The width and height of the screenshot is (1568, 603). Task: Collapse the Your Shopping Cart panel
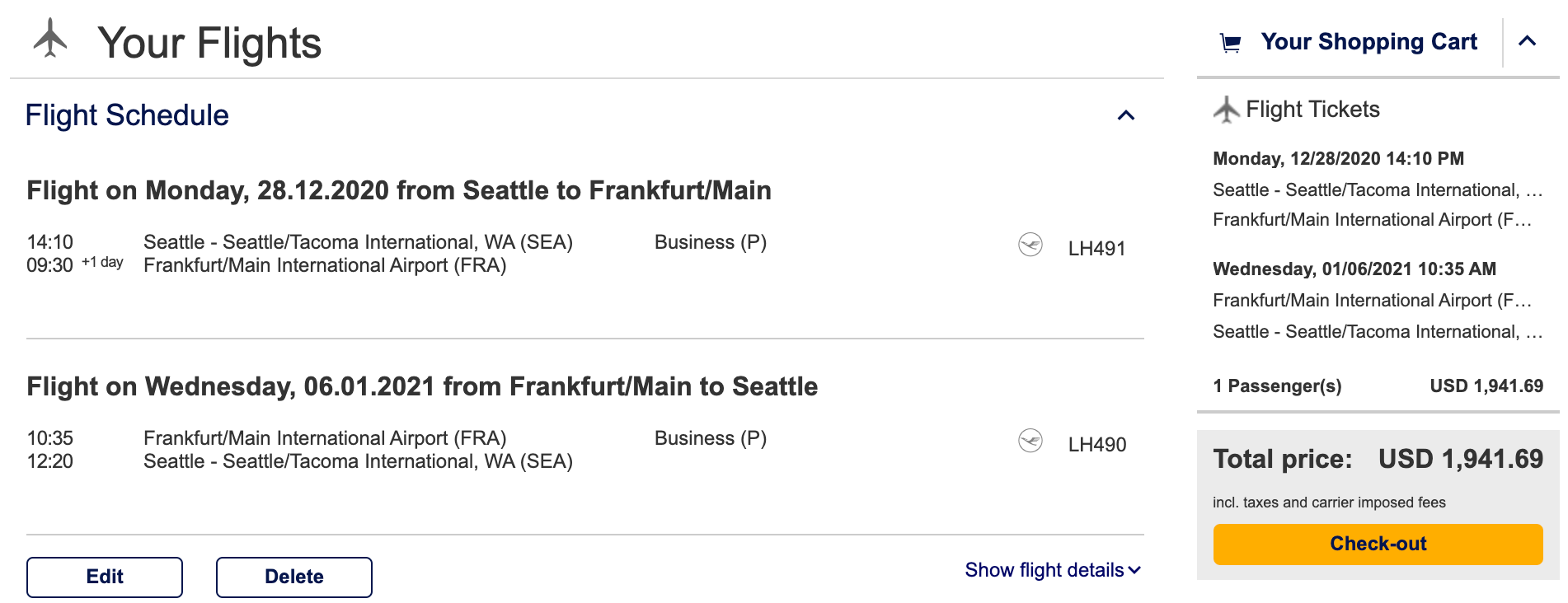click(1527, 41)
